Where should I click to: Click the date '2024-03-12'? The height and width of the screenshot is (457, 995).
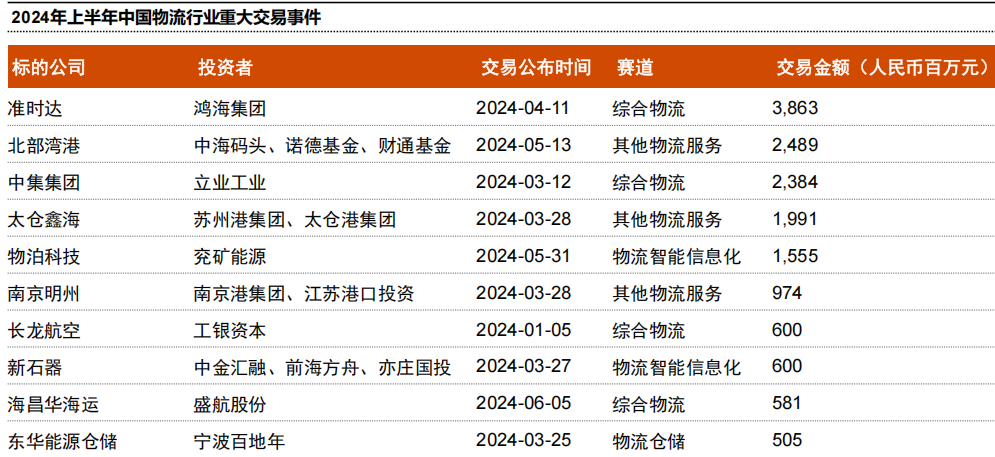(x=524, y=183)
